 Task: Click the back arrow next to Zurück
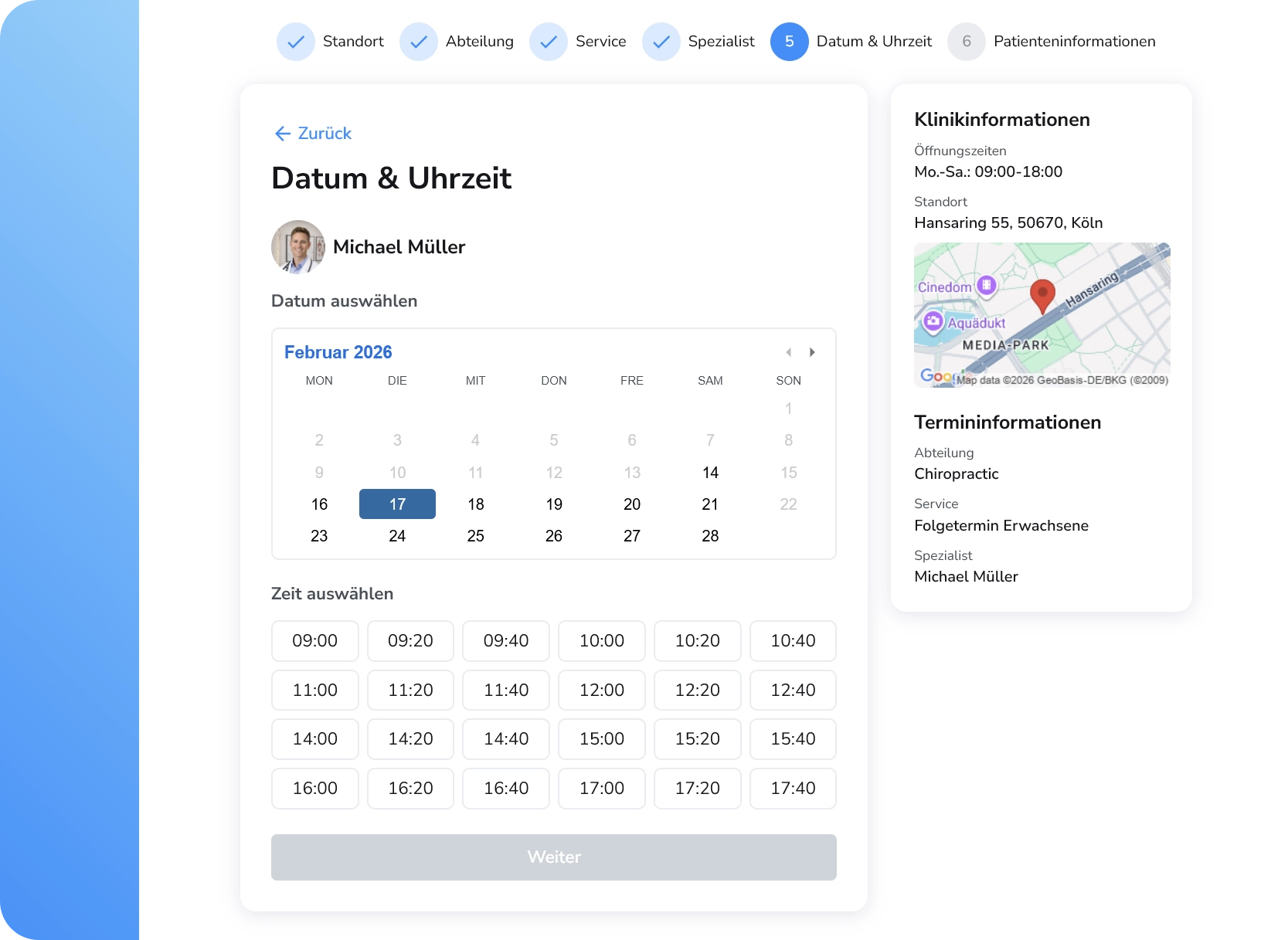coord(283,134)
